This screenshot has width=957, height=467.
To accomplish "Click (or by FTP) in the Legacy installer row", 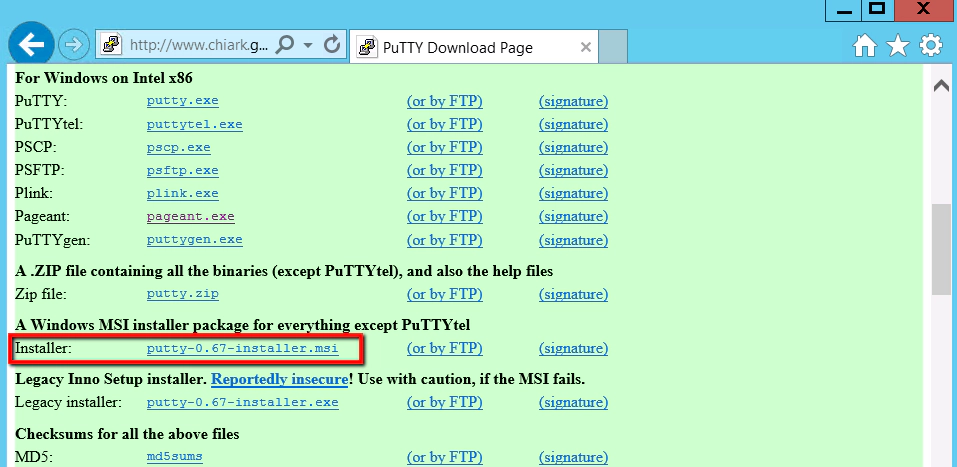I will point(445,403).
